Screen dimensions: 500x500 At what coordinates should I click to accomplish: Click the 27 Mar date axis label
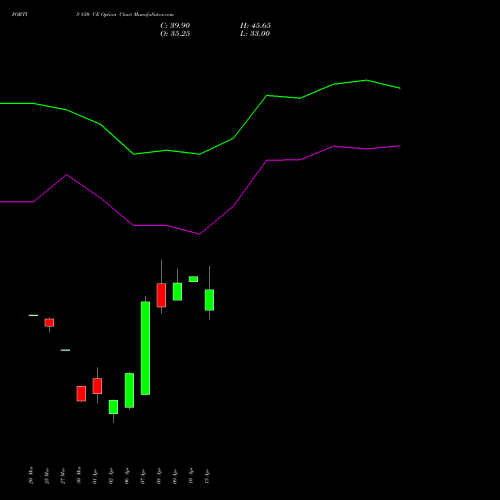pos(63,476)
